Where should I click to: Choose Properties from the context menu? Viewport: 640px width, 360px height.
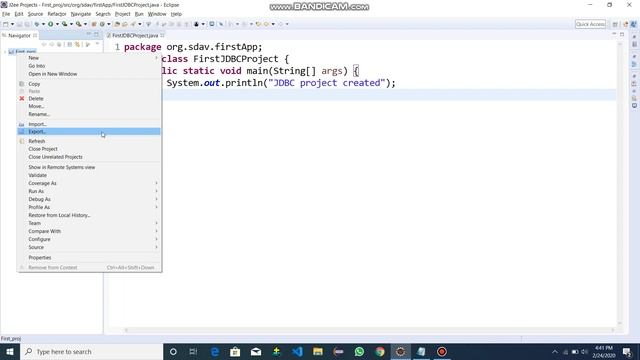[x=89, y=258]
